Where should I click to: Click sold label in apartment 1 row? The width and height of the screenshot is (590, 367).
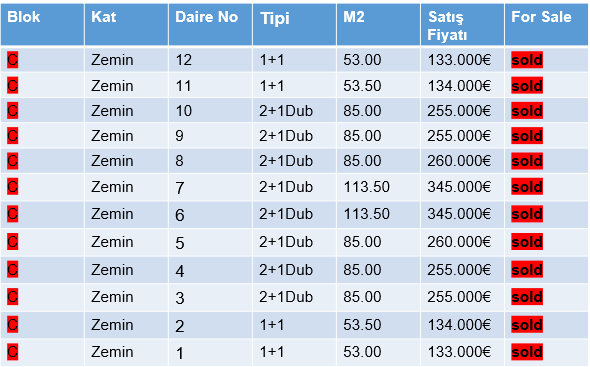coord(527,352)
